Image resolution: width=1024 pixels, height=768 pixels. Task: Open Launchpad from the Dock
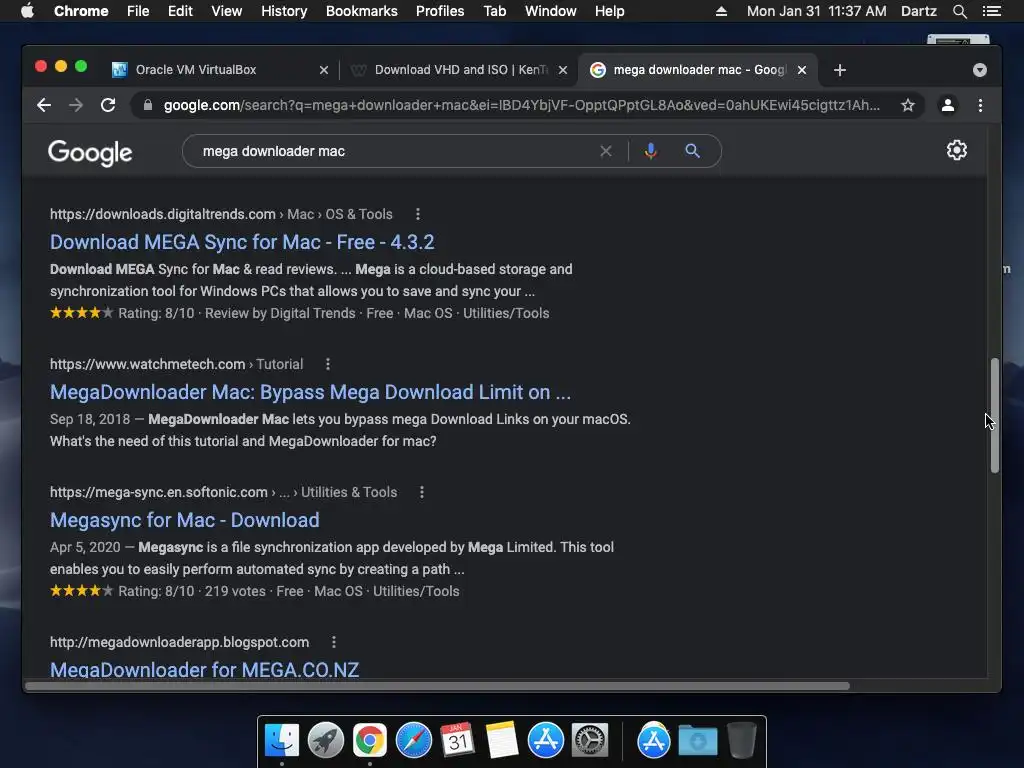coord(326,741)
